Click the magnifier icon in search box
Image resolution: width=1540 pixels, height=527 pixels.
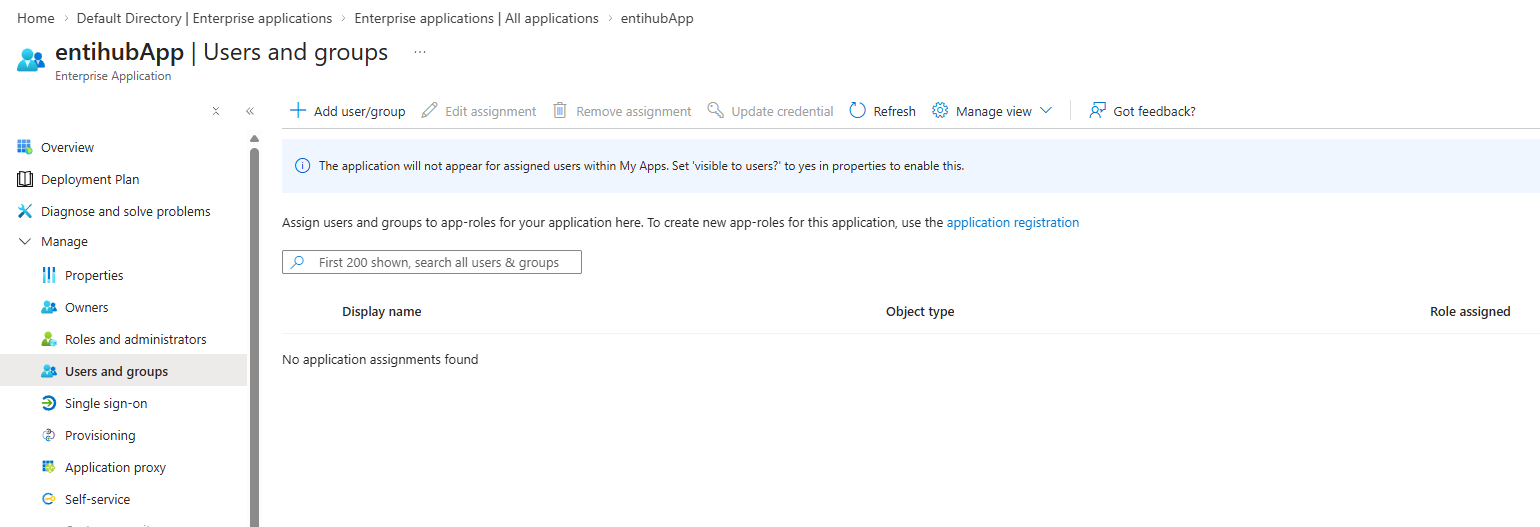pos(297,262)
